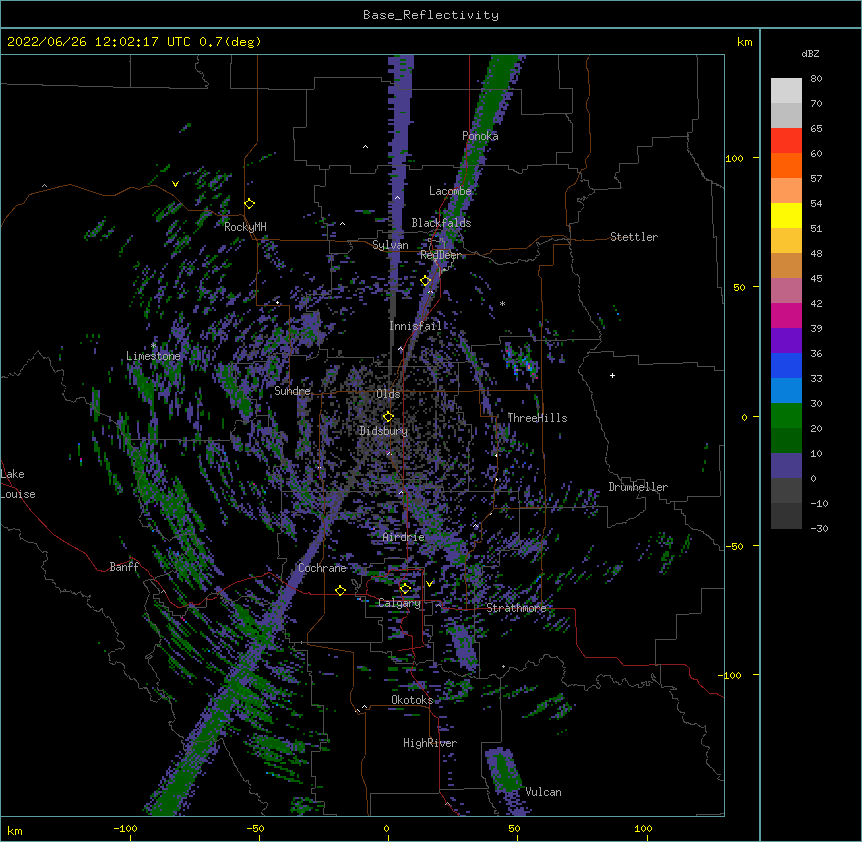Choose the violet 39-36 dBZ legend swatch
The image size is (862, 842).
[x=786, y=341]
